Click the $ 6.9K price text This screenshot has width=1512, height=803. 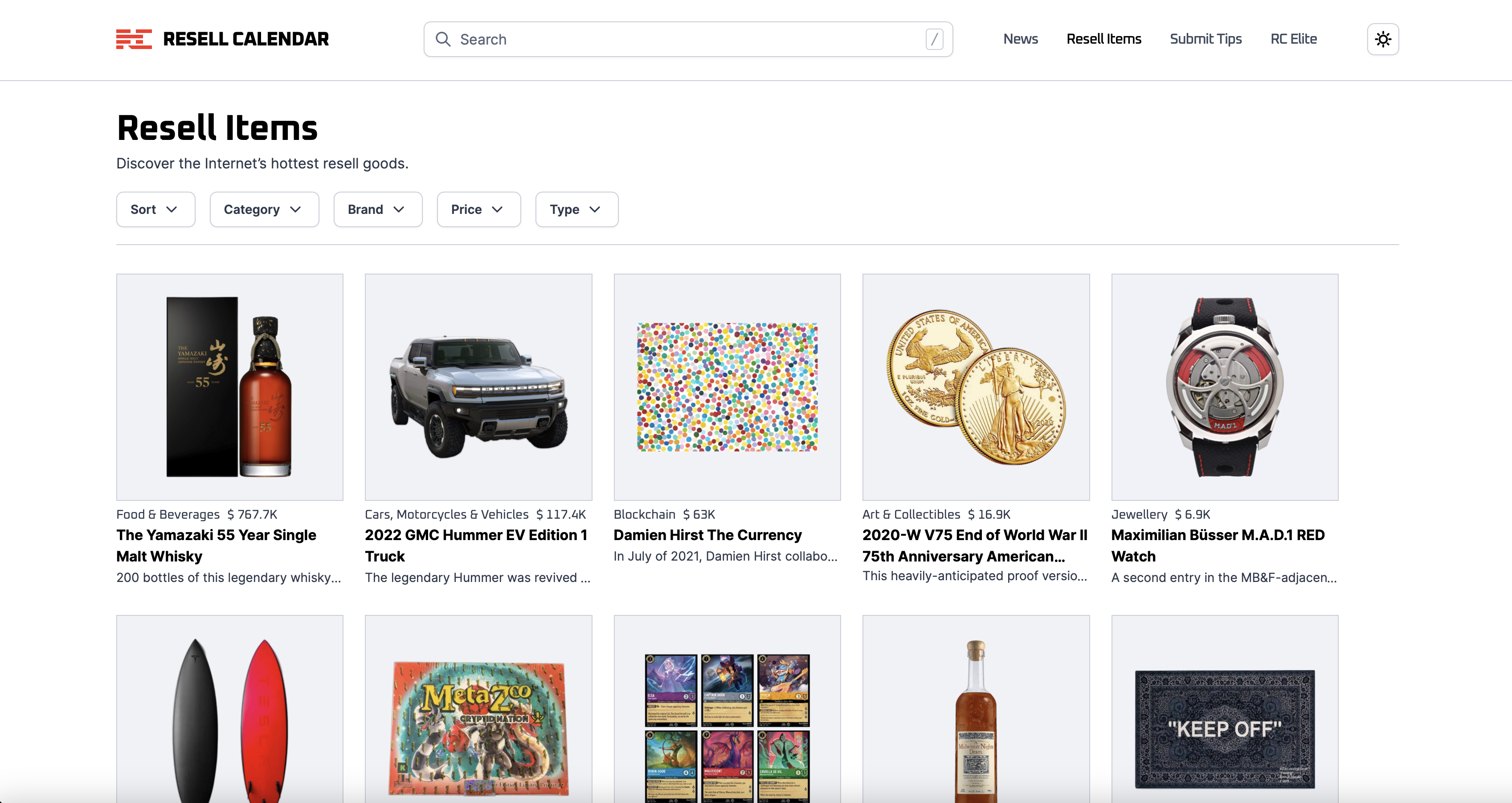pyautogui.click(x=1193, y=514)
